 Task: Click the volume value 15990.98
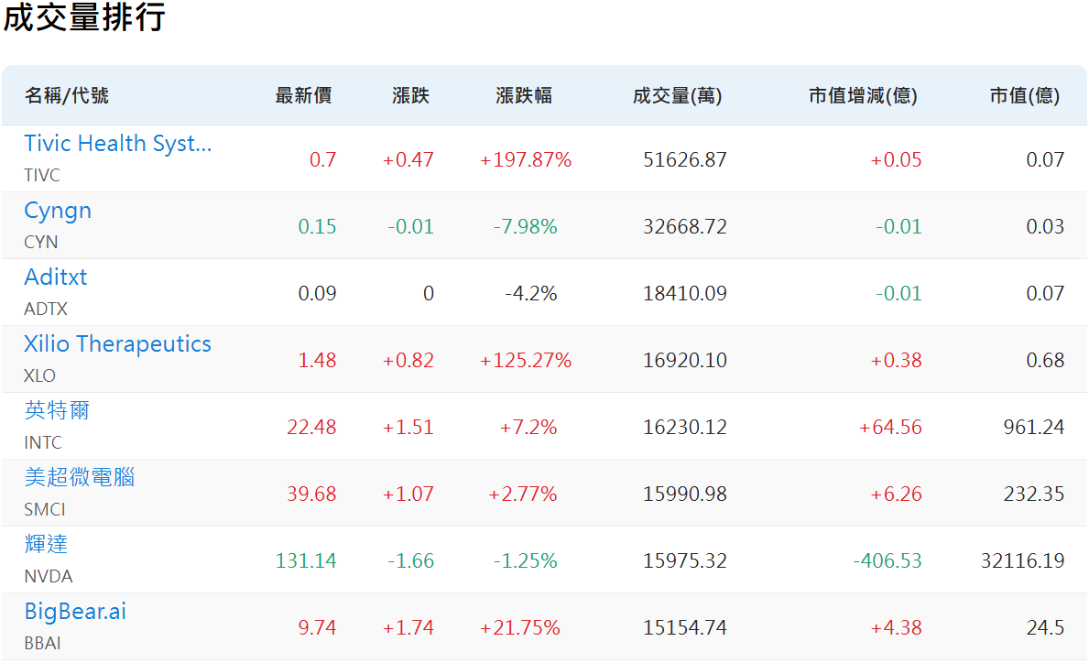pos(685,494)
